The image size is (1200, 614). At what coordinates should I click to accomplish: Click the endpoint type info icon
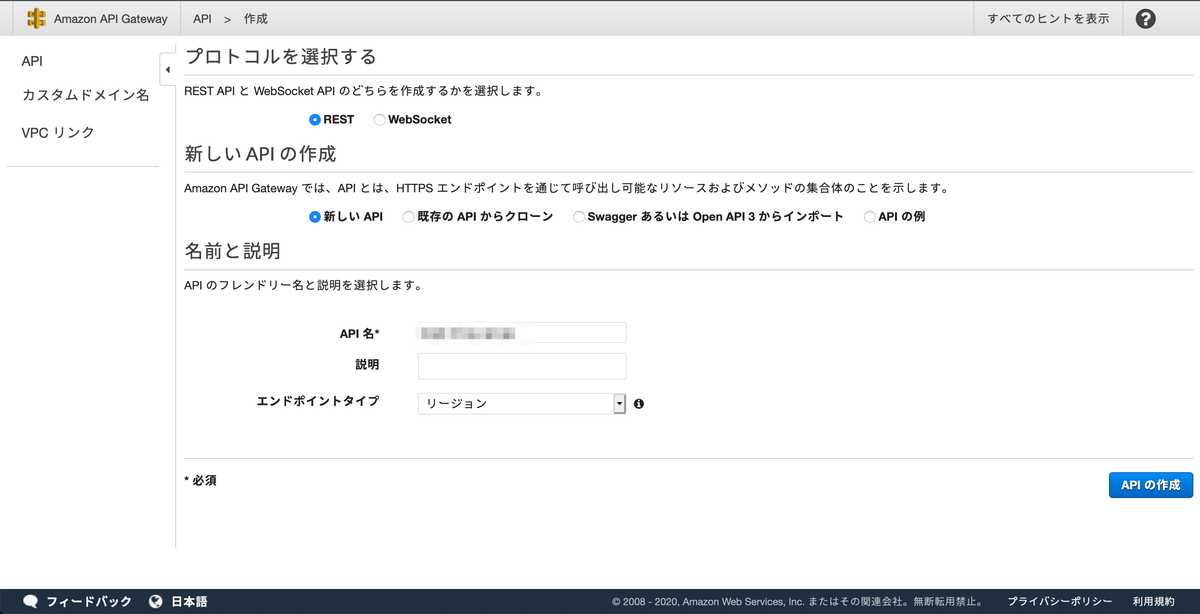pyautogui.click(x=638, y=404)
